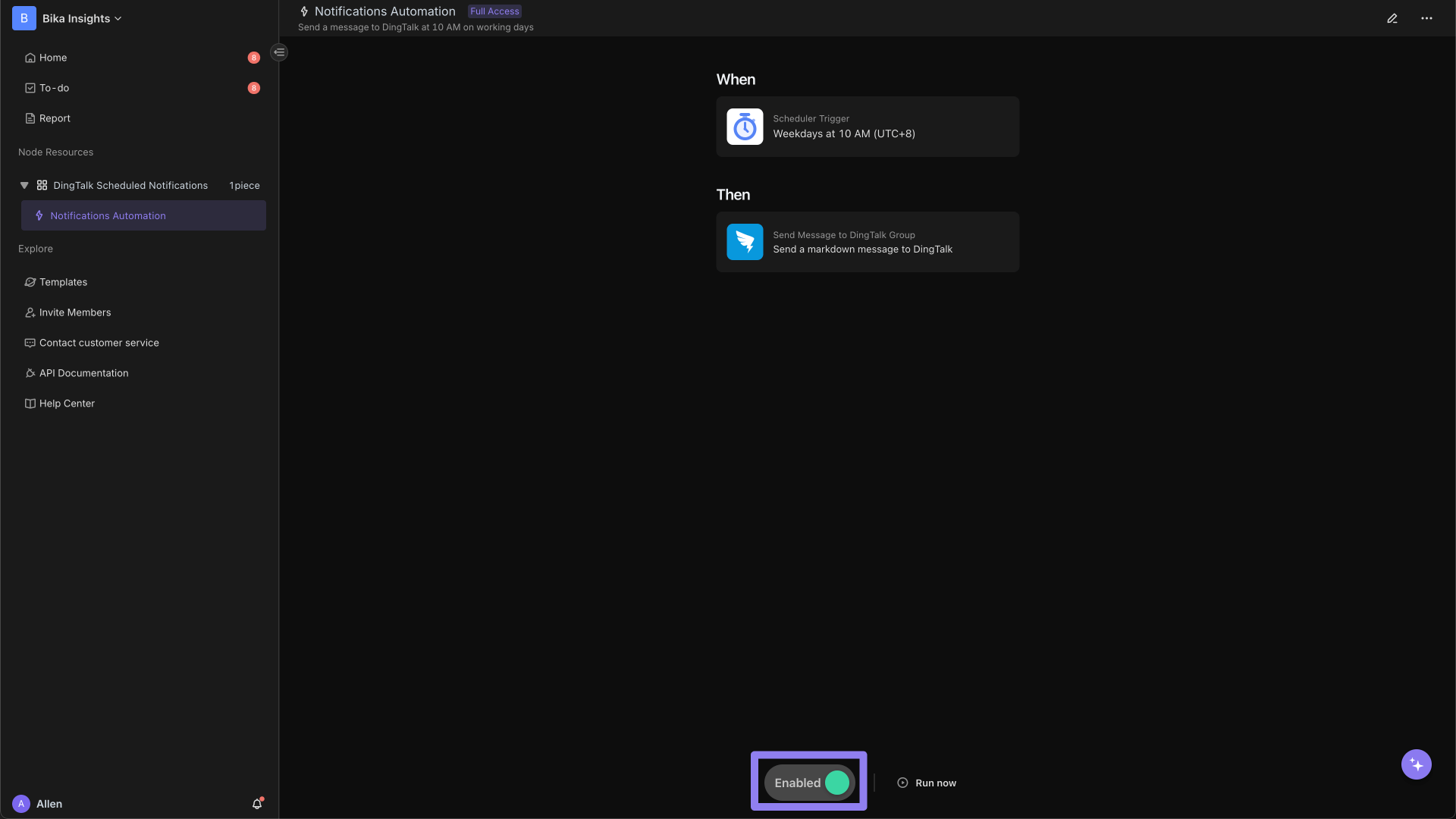Screen dimensions: 1456x819
Task: Open the Help Center page
Action: click(67, 404)
